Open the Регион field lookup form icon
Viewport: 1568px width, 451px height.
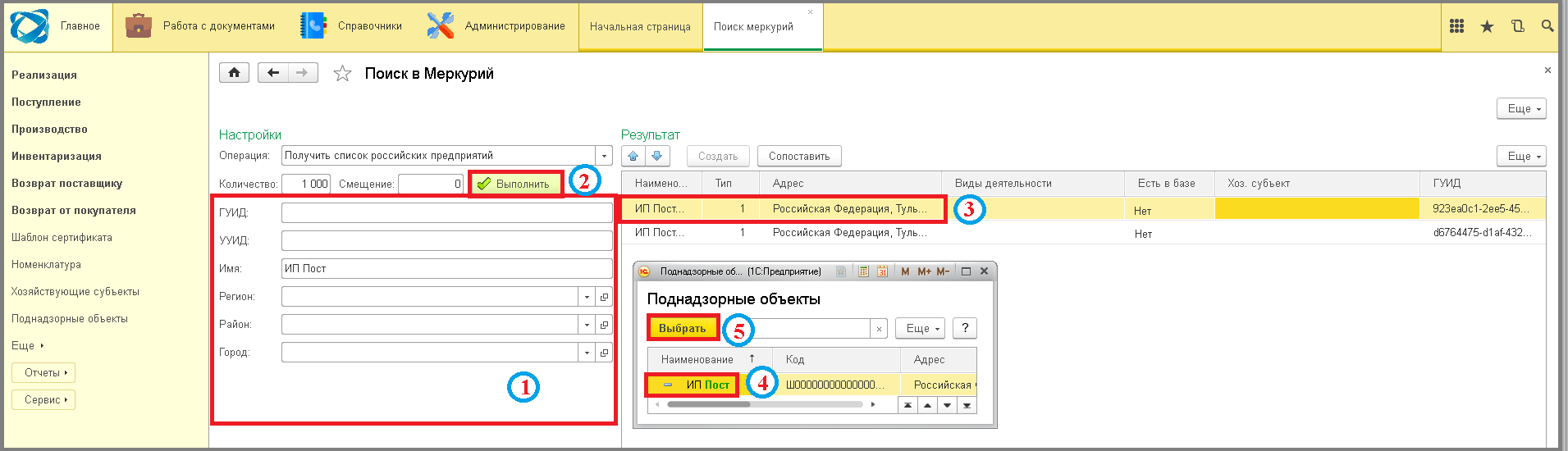[604, 297]
